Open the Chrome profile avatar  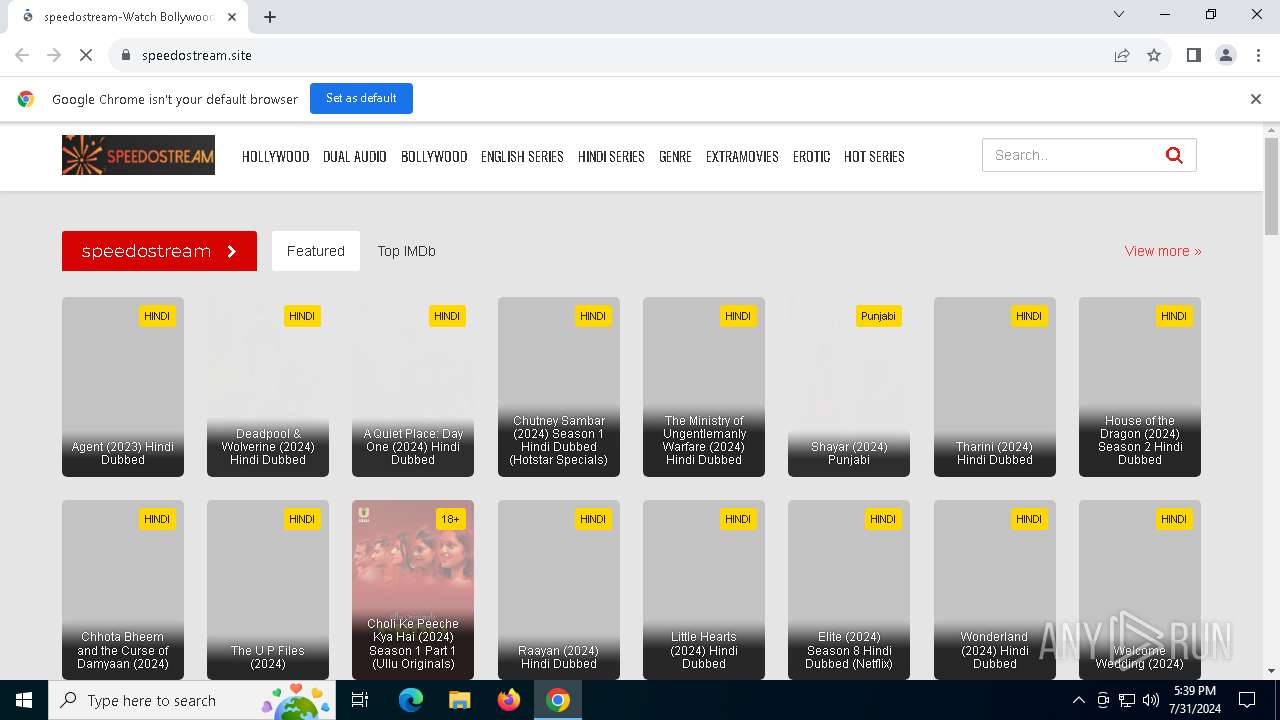click(x=1225, y=55)
